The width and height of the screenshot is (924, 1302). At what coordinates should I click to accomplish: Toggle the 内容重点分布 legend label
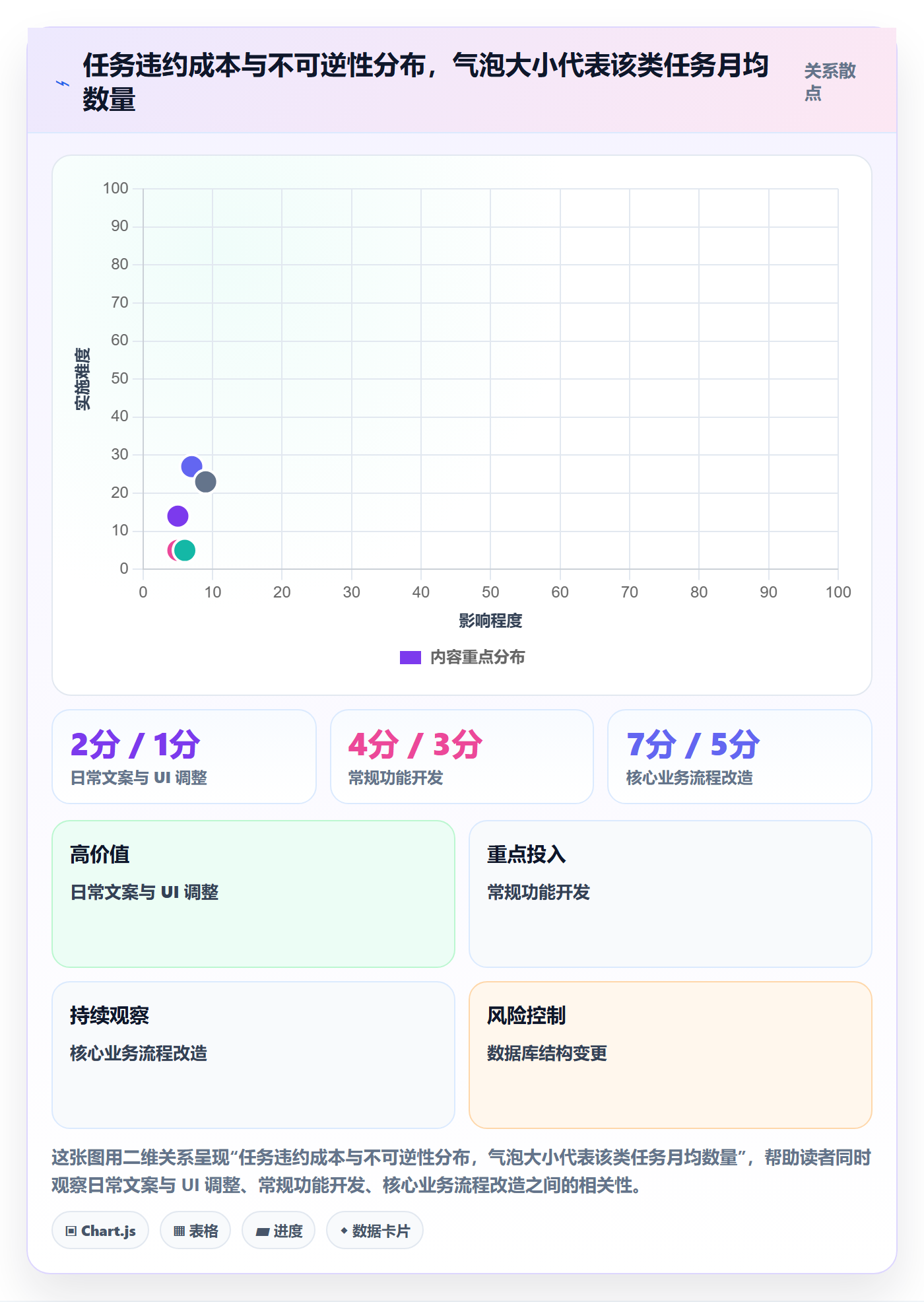tap(477, 658)
